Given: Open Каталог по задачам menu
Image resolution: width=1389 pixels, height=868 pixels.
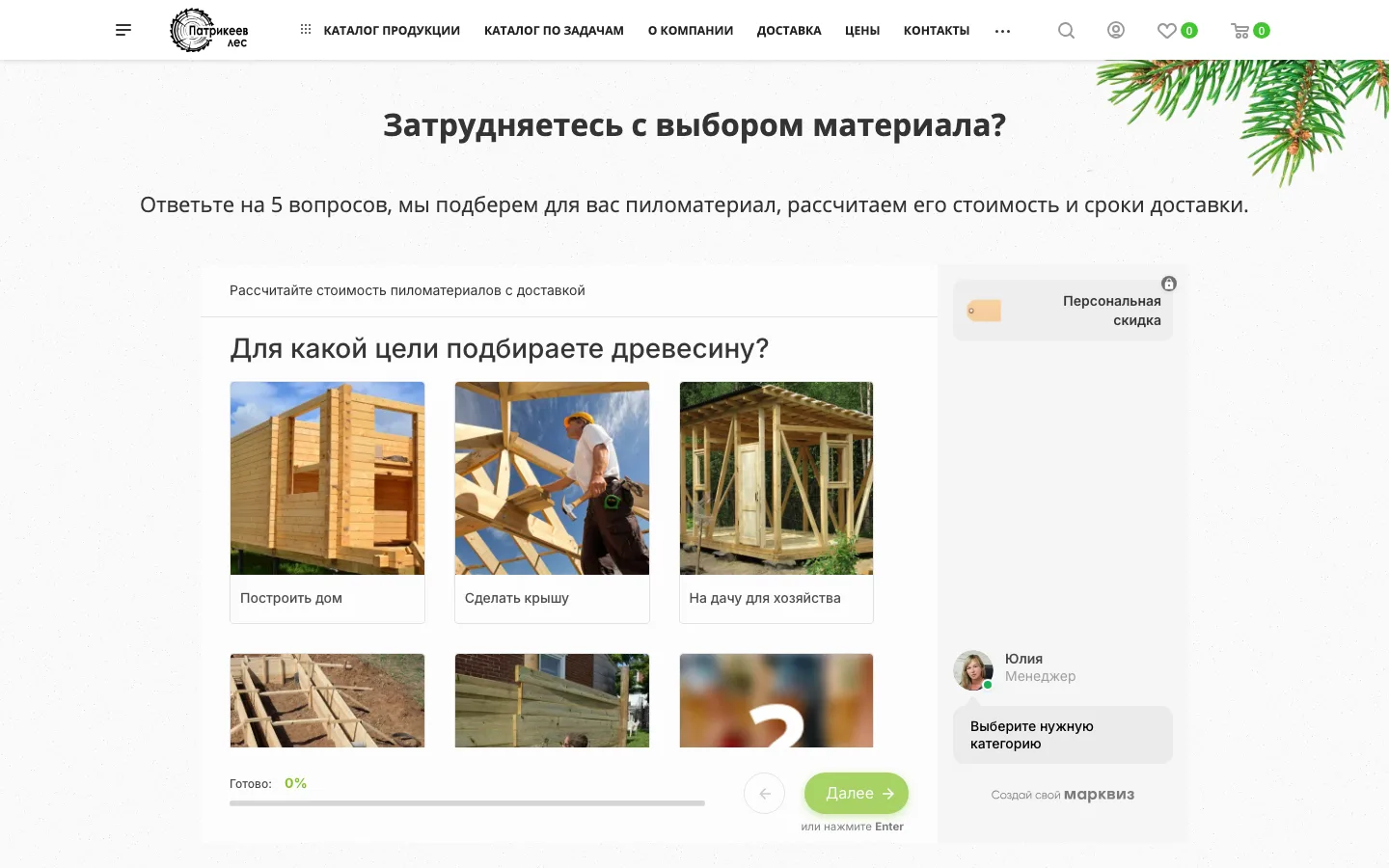Looking at the screenshot, I should click(x=554, y=31).
